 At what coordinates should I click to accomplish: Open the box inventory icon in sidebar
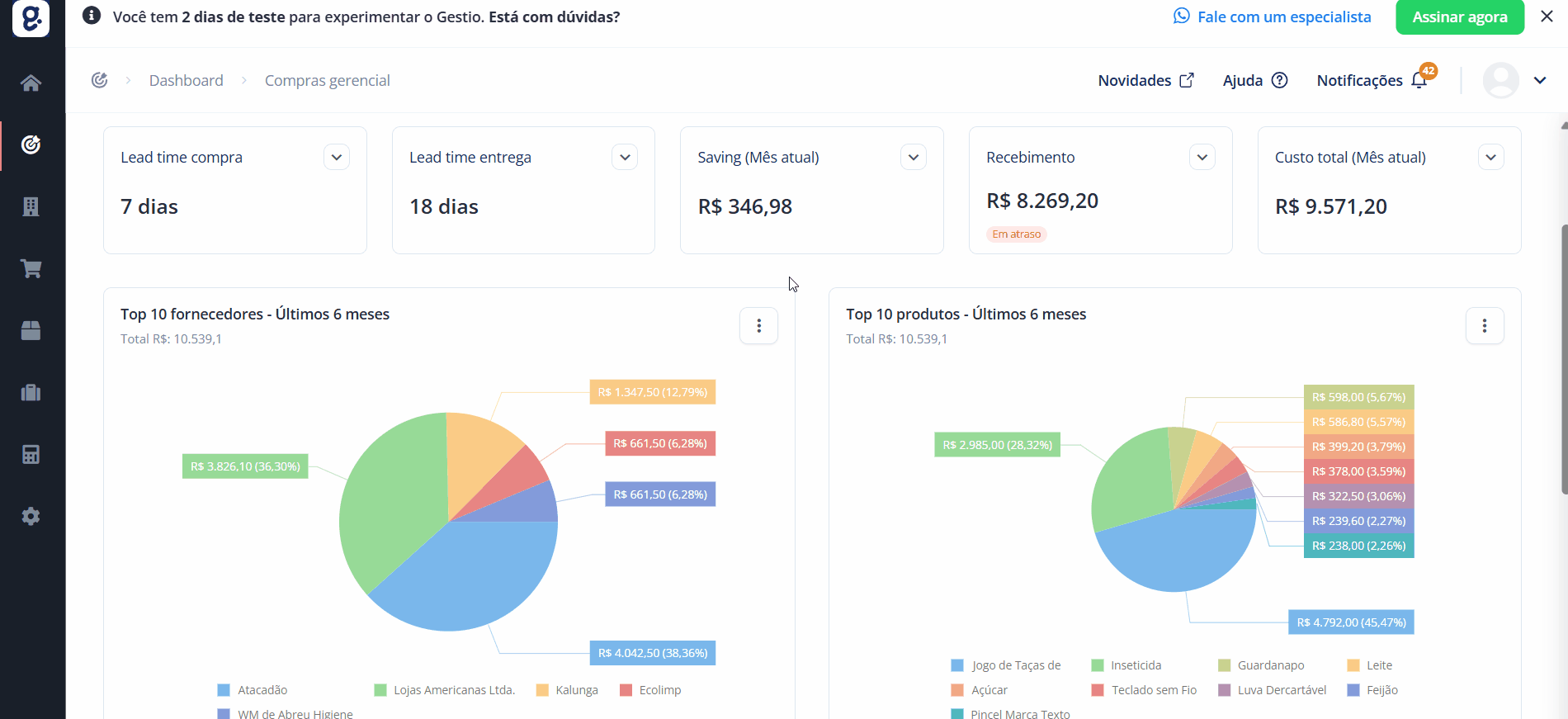tap(31, 330)
